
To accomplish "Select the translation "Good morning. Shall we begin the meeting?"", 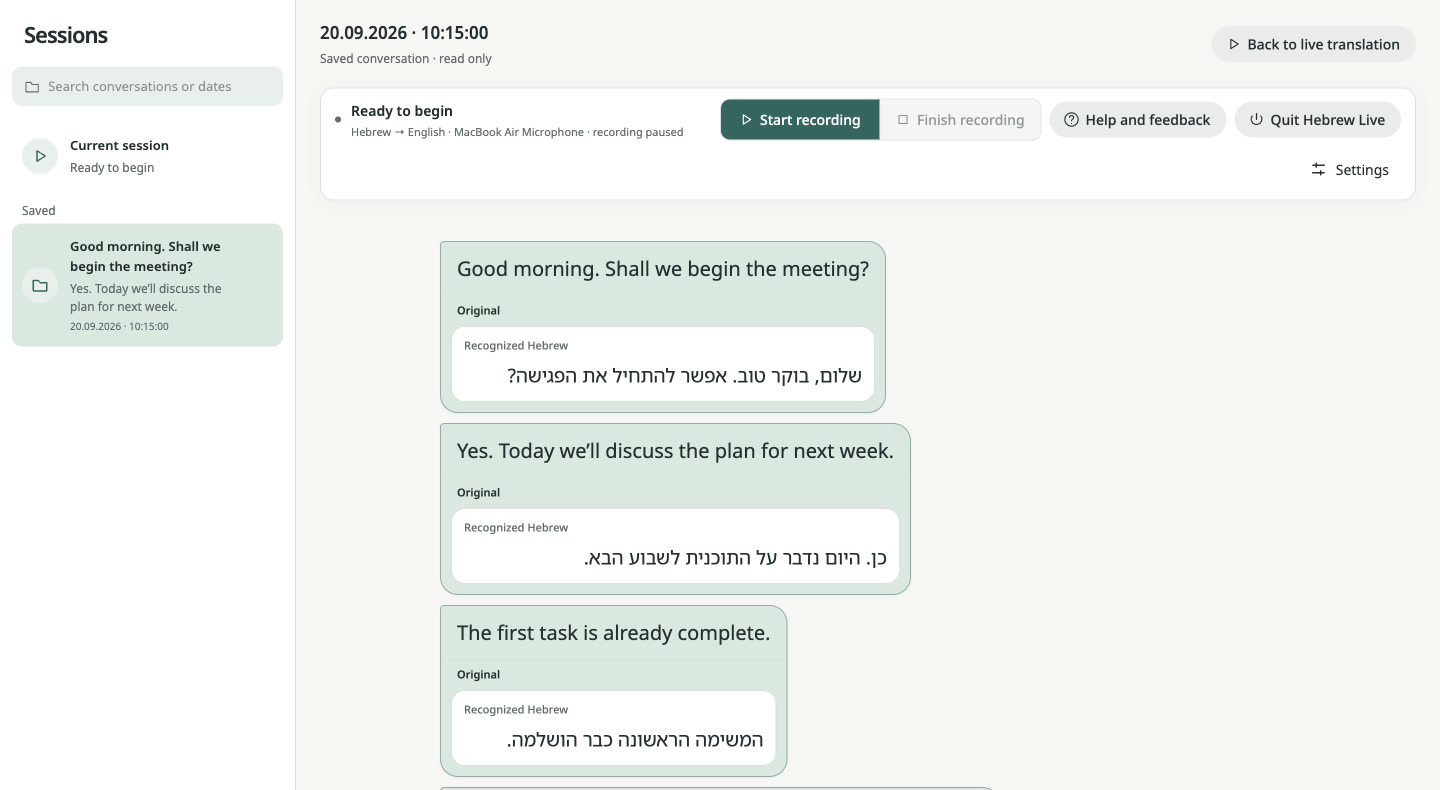I will coord(663,269).
